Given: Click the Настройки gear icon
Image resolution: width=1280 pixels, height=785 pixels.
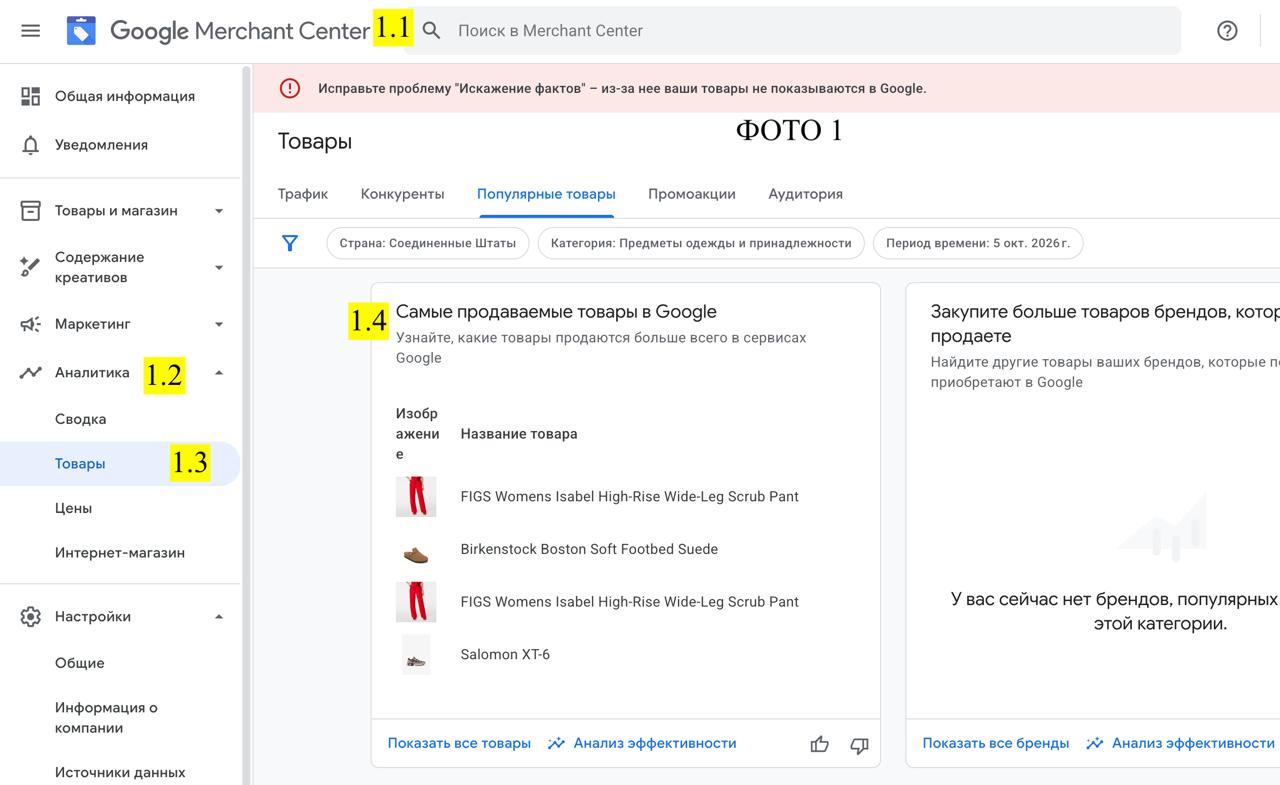Looking at the screenshot, I should [x=31, y=617].
